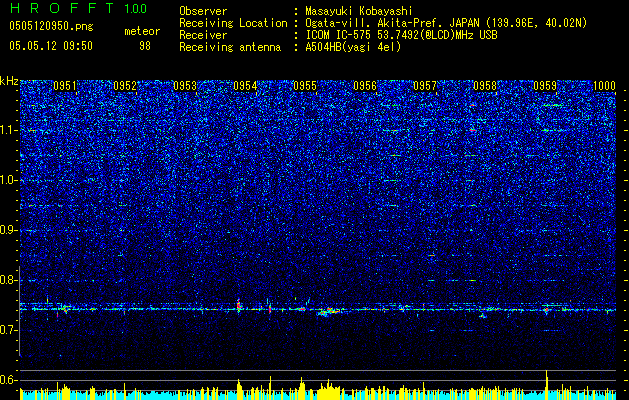The image size is (629, 400).
Task: Select the file name 0505120950.png
Action: (51, 27)
